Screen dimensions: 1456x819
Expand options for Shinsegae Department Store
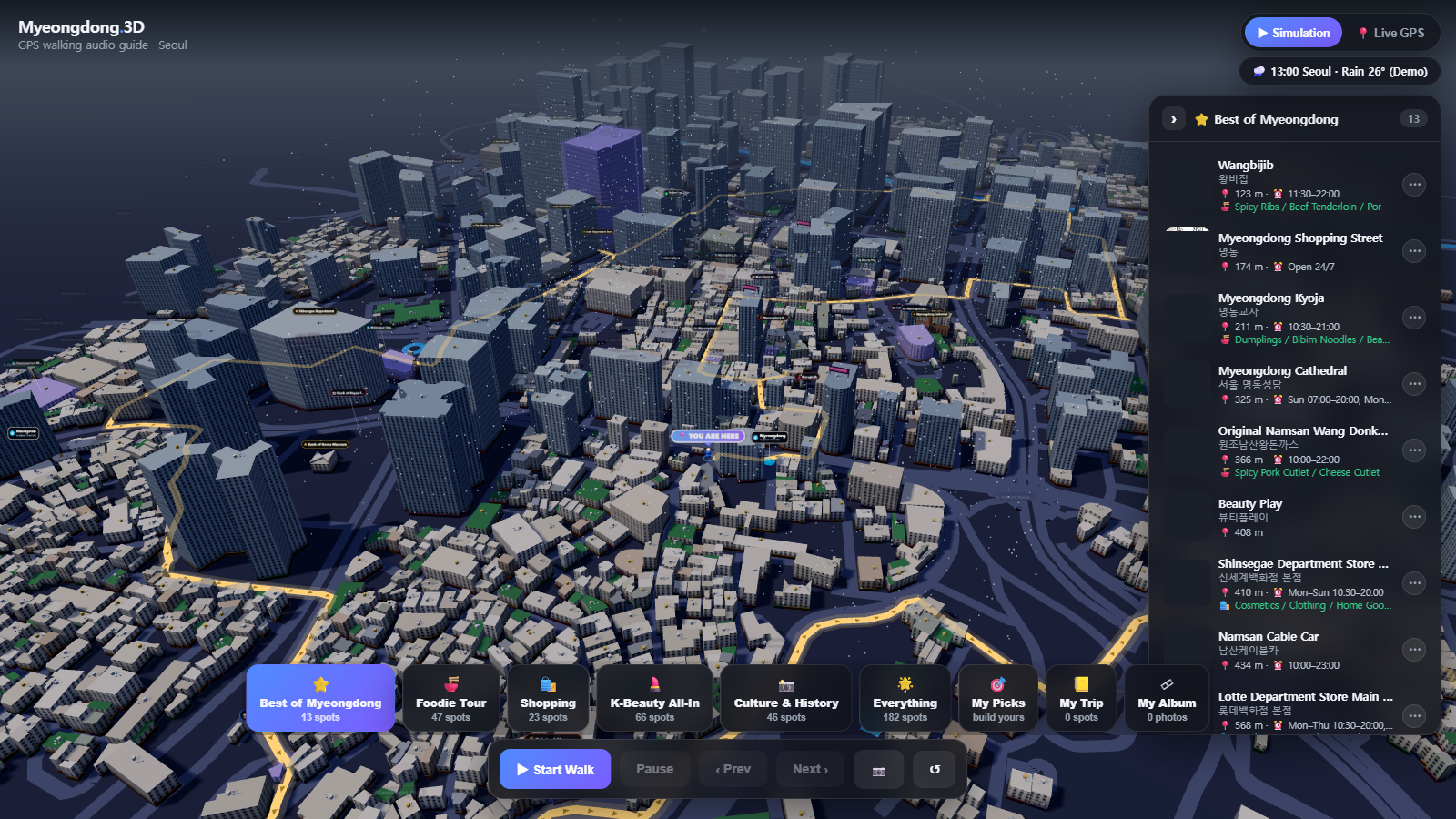1414,583
